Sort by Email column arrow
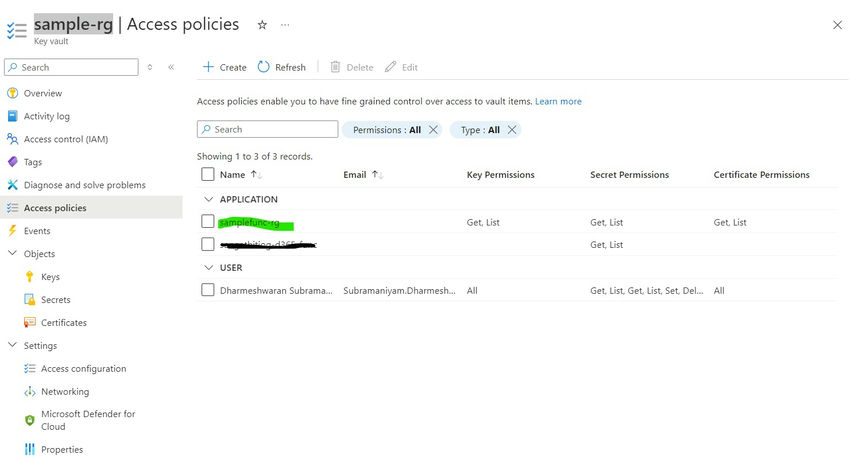 coord(377,175)
